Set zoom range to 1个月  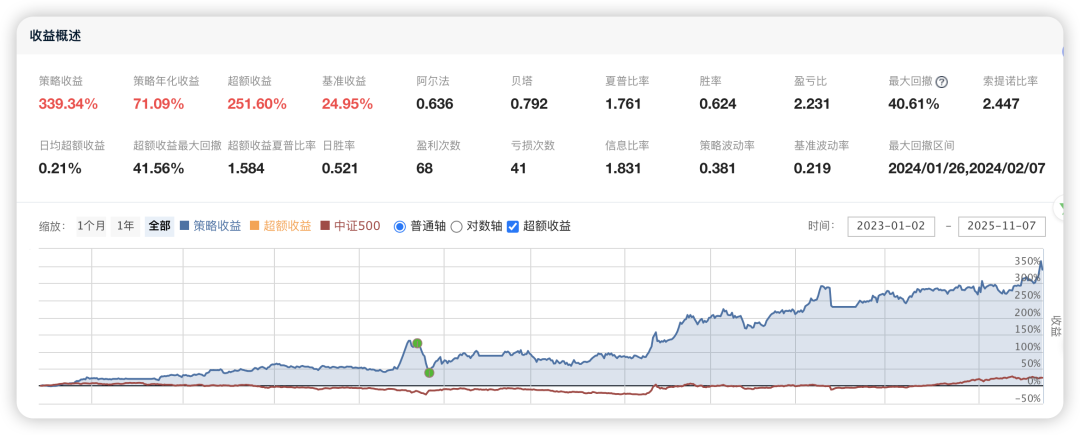[x=91, y=226]
